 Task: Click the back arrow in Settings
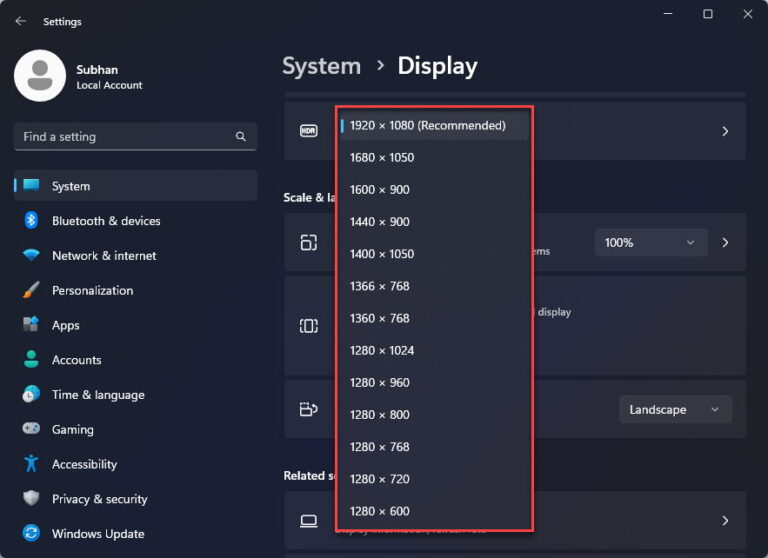[21, 21]
